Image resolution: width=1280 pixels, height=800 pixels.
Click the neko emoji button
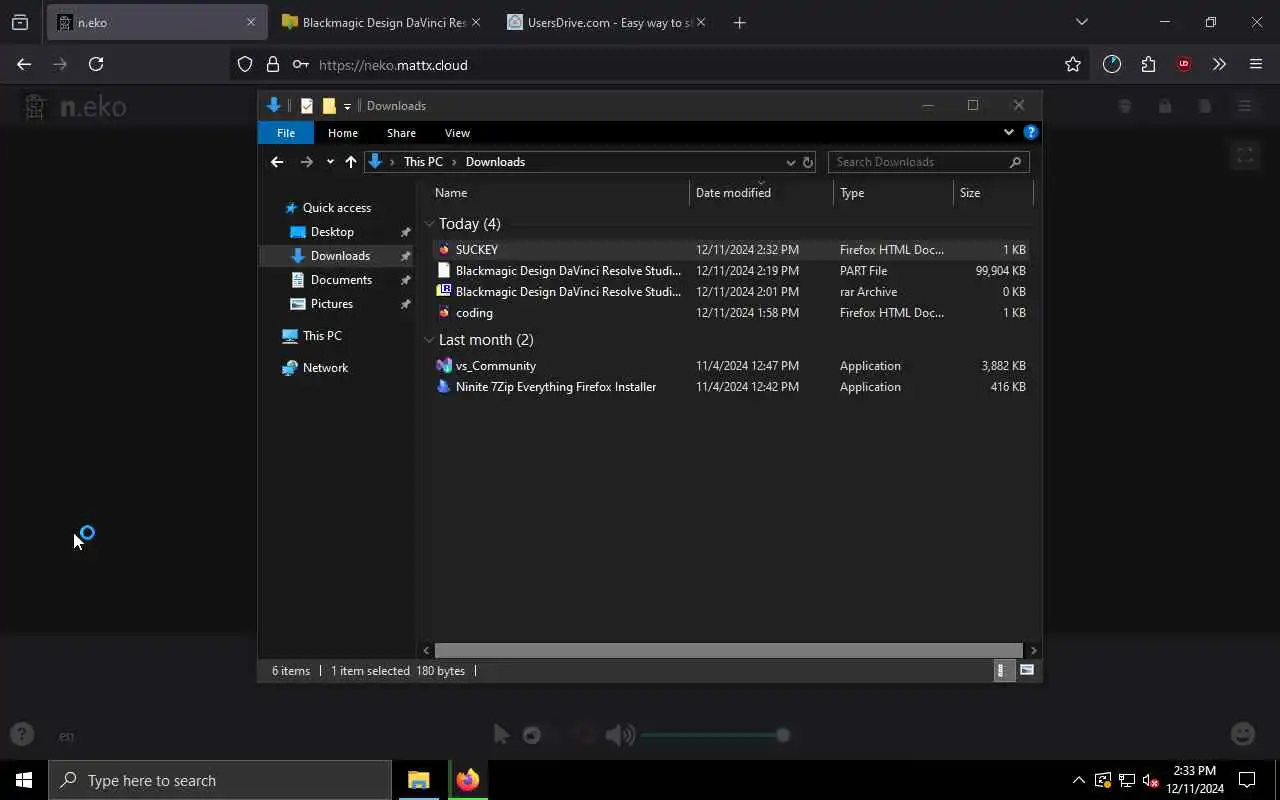pyautogui.click(x=1243, y=734)
